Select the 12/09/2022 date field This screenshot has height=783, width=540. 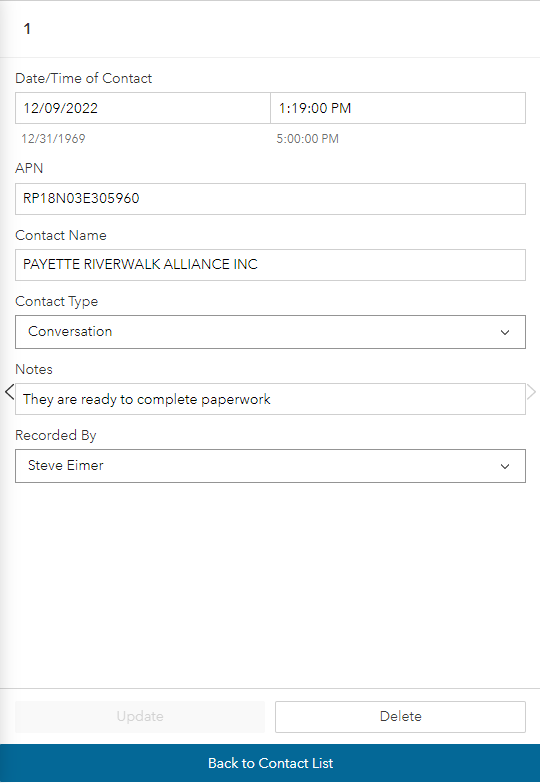(143, 108)
